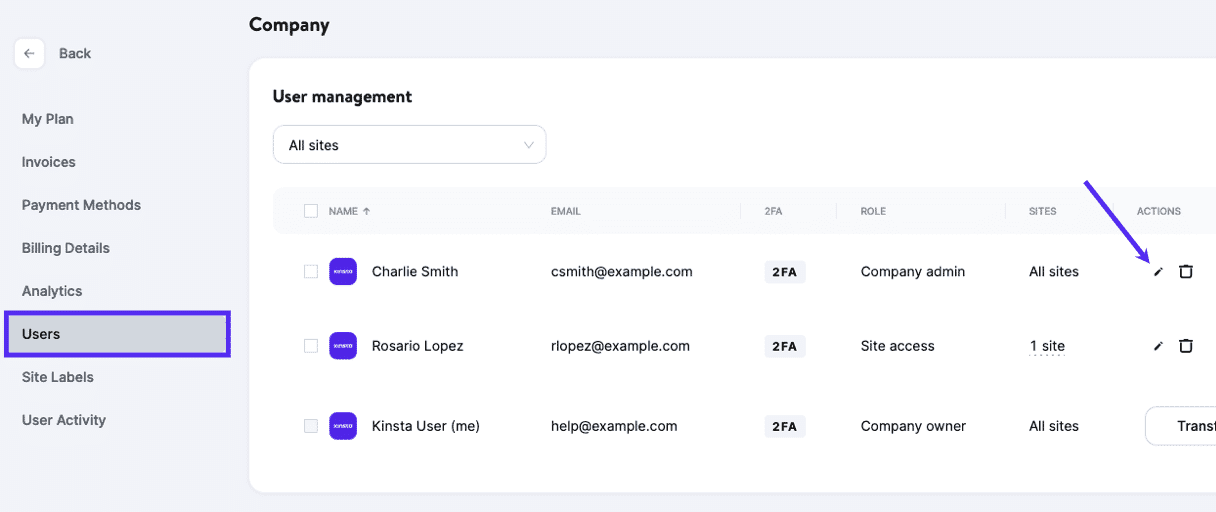Open Billing Details page

tap(66, 248)
